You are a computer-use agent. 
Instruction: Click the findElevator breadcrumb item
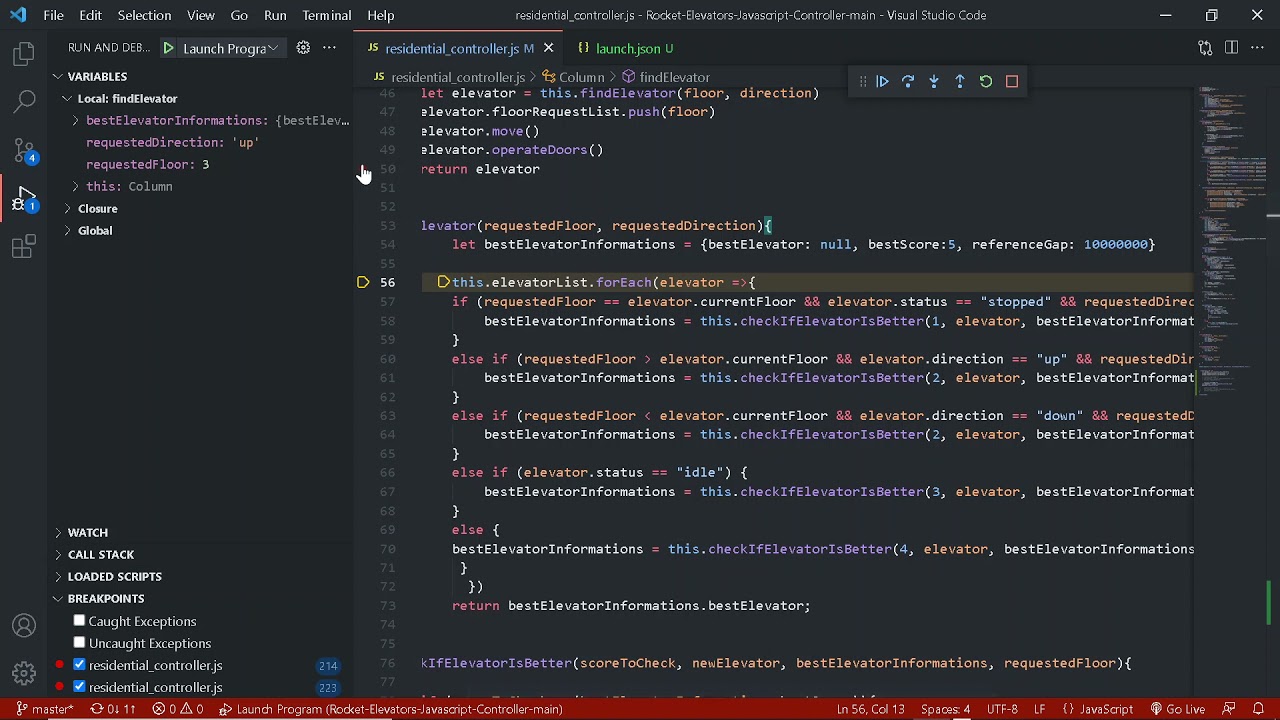pos(665,77)
